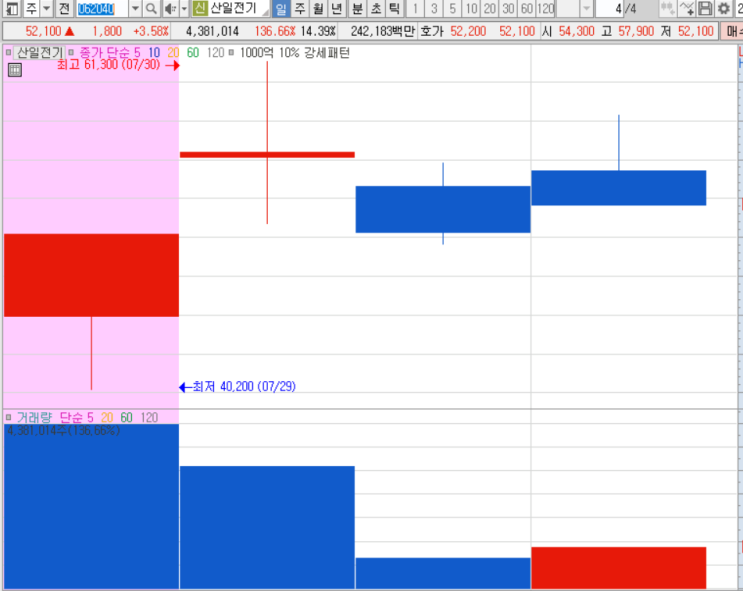Select the 틱 tick chart period

[394, 9]
